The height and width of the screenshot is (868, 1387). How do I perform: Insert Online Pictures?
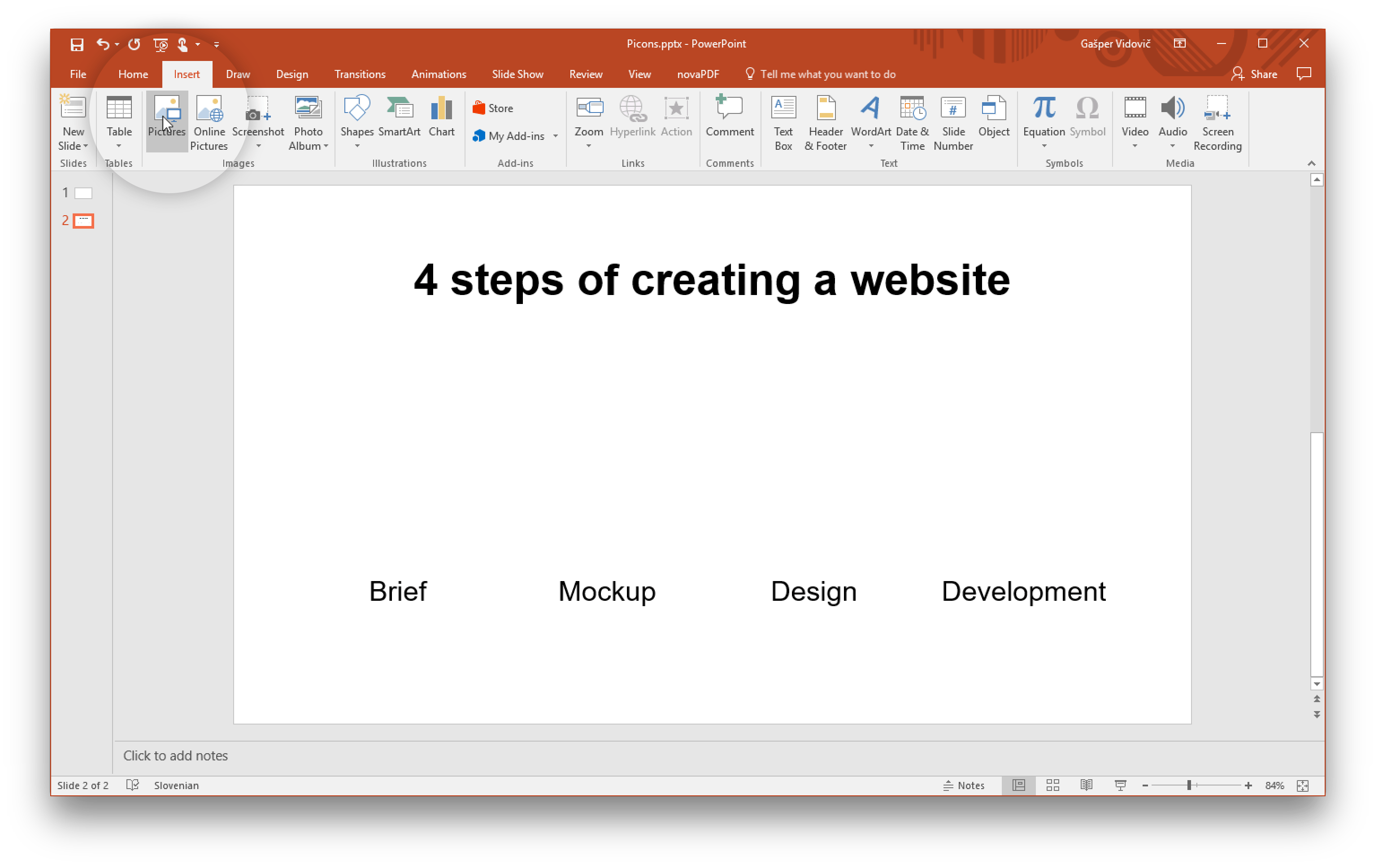[209, 122]
